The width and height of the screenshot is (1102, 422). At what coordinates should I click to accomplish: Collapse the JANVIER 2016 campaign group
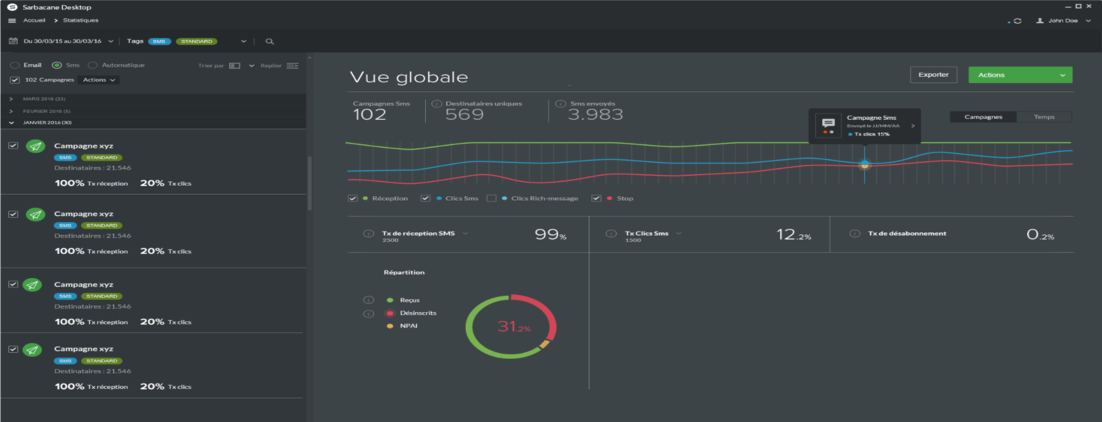[x=11, y=122]
